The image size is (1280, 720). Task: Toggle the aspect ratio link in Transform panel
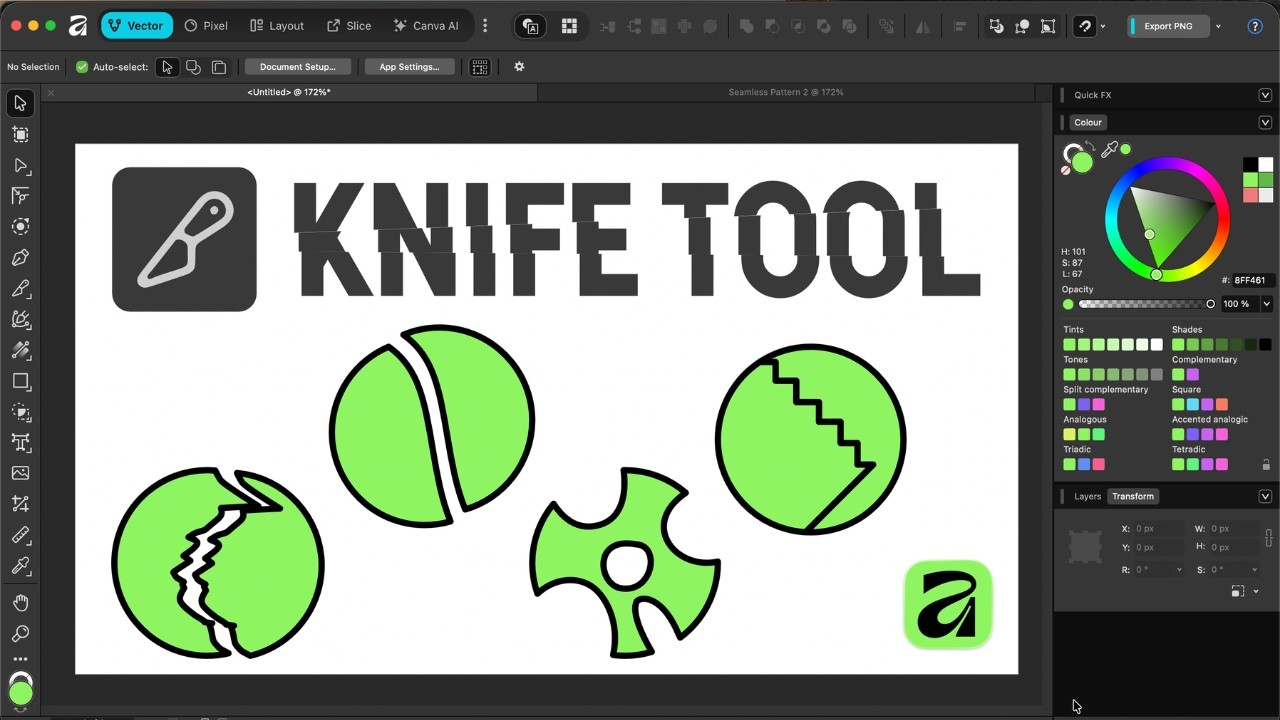1269,538
